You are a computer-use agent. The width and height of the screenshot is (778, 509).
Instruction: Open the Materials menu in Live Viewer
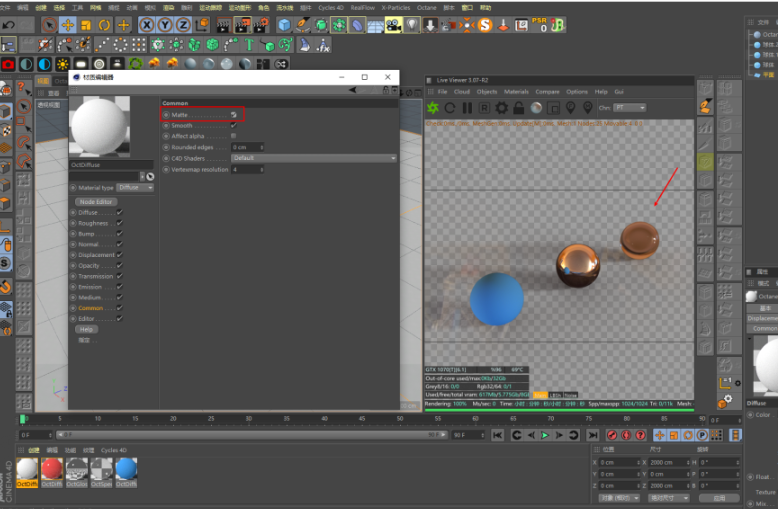[x=516, y=92]
